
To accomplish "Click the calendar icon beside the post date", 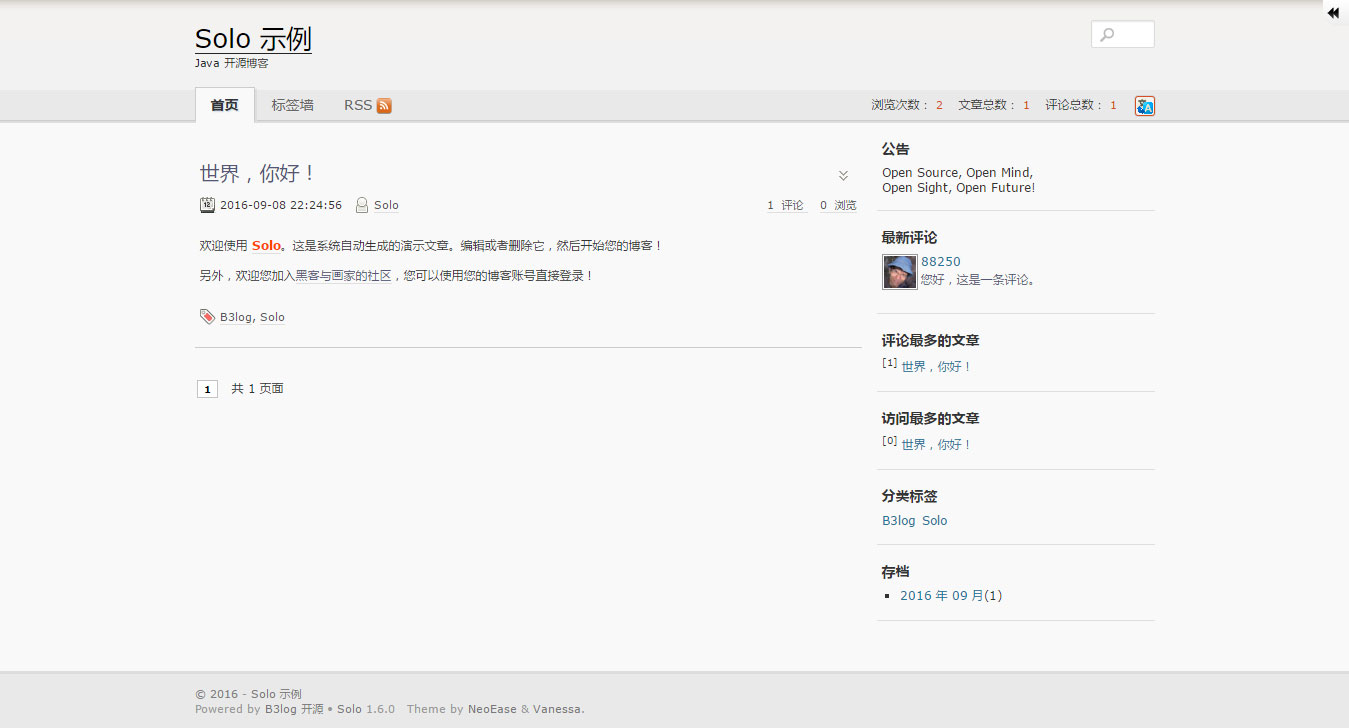I will pyautogui.click(x=207, y=205).
